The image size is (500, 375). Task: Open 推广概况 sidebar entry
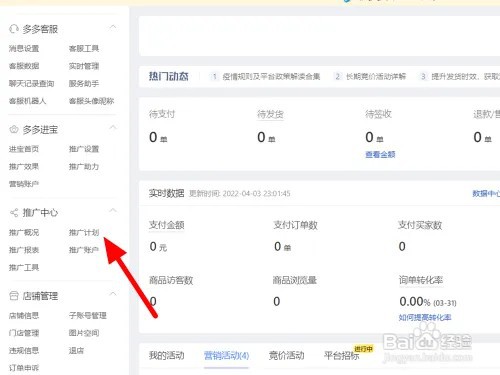coord(24,232)
